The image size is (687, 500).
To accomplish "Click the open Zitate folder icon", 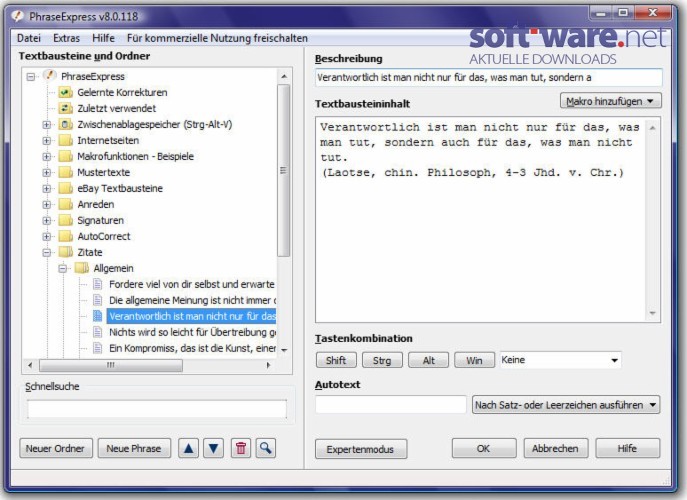I will (x=66, y=252).
